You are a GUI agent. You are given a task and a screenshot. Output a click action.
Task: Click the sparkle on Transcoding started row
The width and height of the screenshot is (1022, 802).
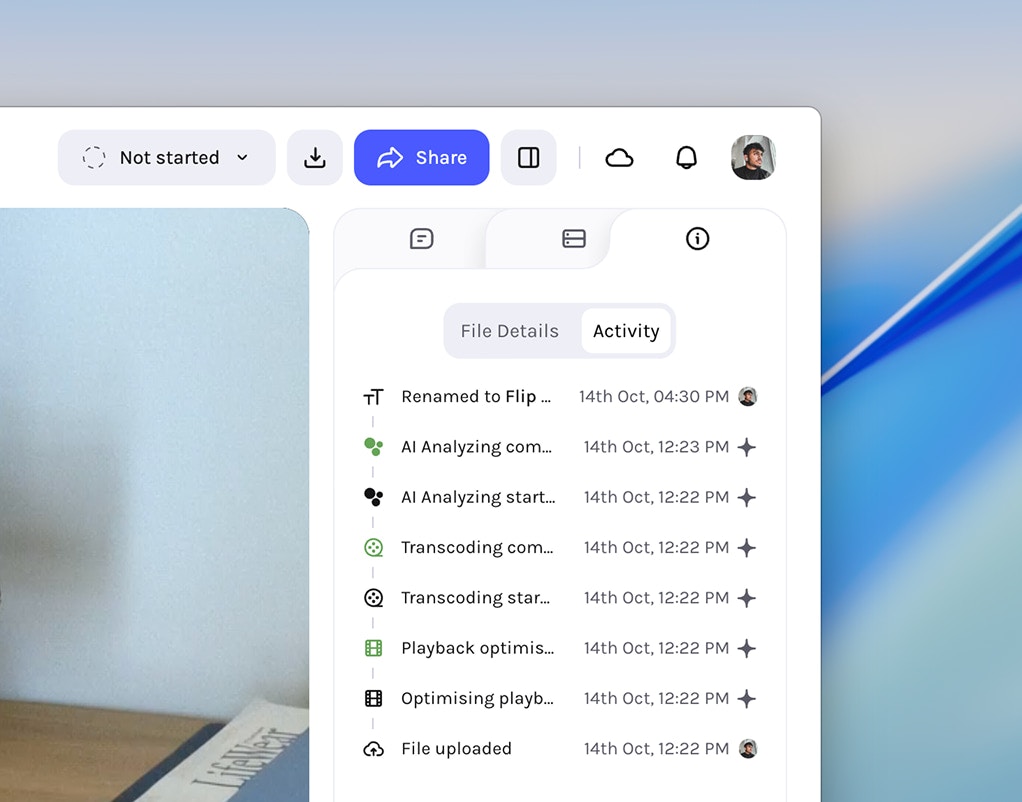coord(747,597)
